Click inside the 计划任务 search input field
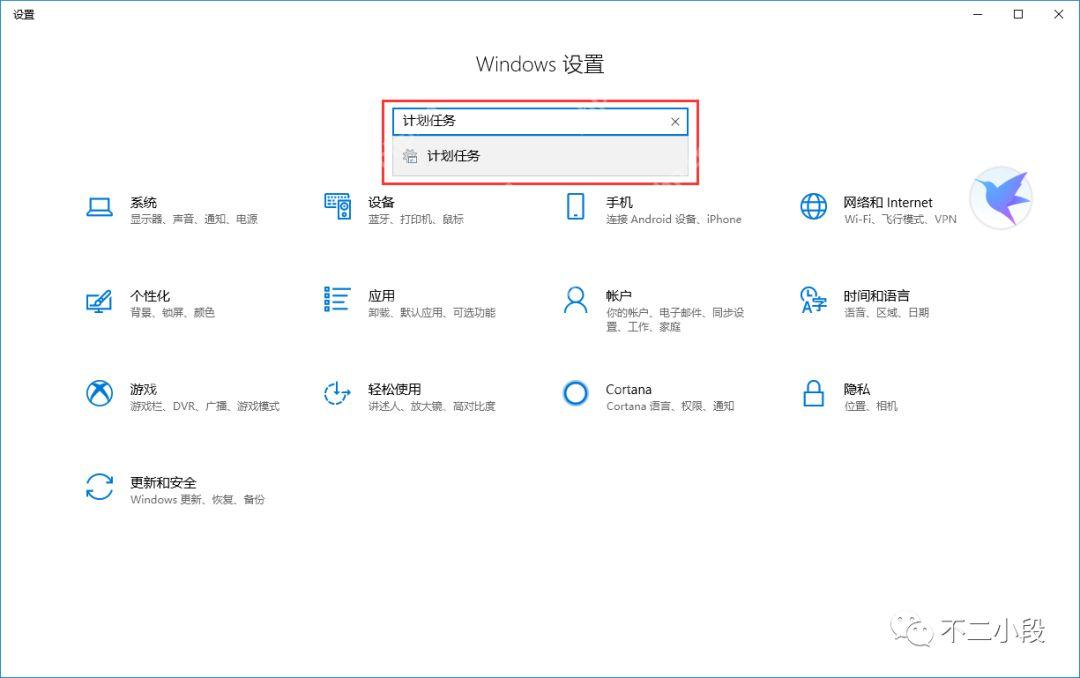 pos(520,120)
